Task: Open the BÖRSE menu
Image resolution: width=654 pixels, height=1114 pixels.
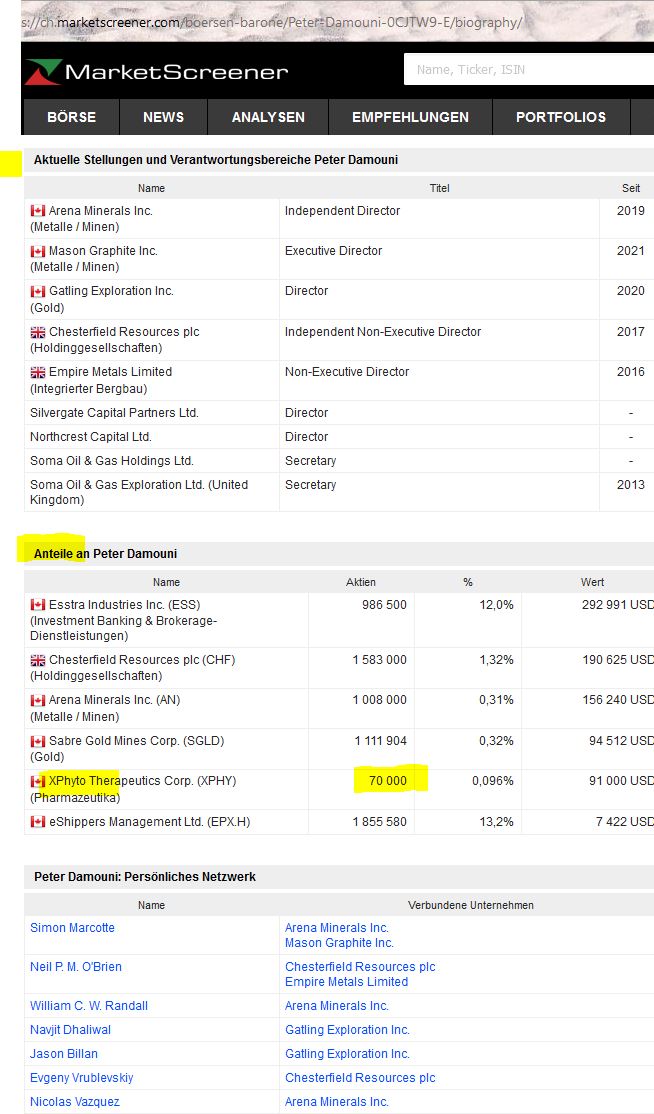Action: 70,117
